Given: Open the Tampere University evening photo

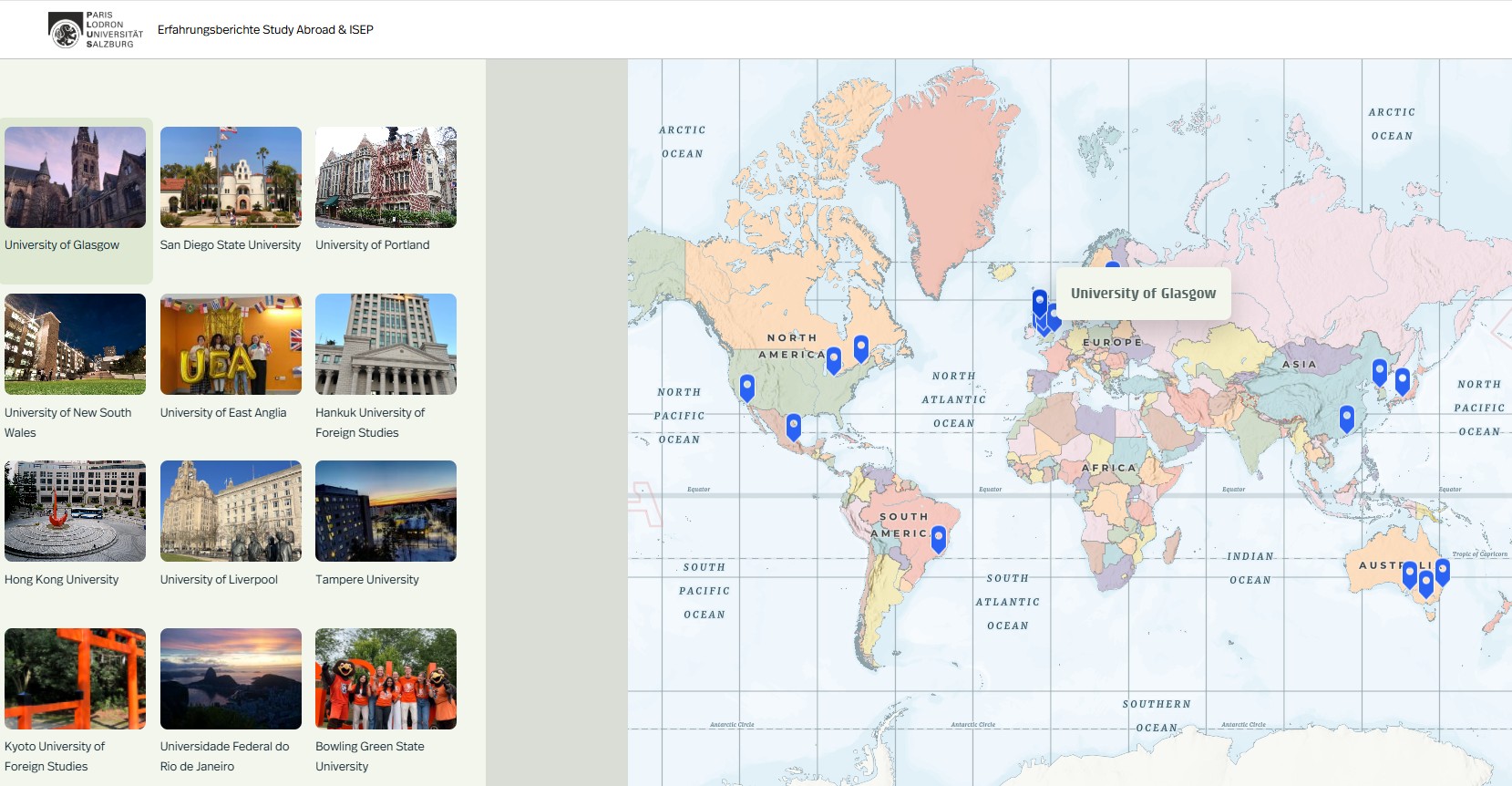Looking at the screenshot, I should [x=386, y=511].
